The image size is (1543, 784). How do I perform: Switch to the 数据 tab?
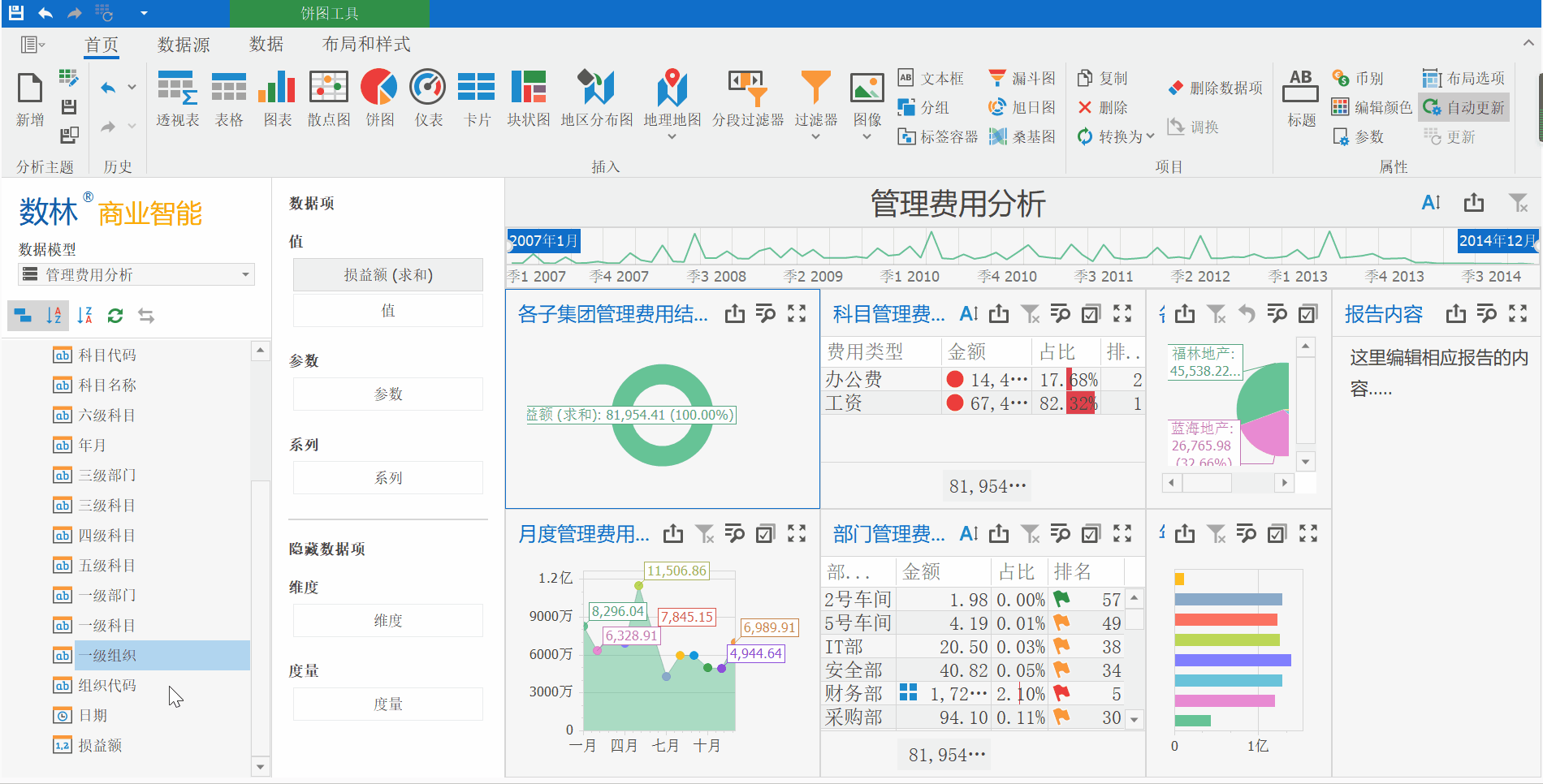coord(266,45)
